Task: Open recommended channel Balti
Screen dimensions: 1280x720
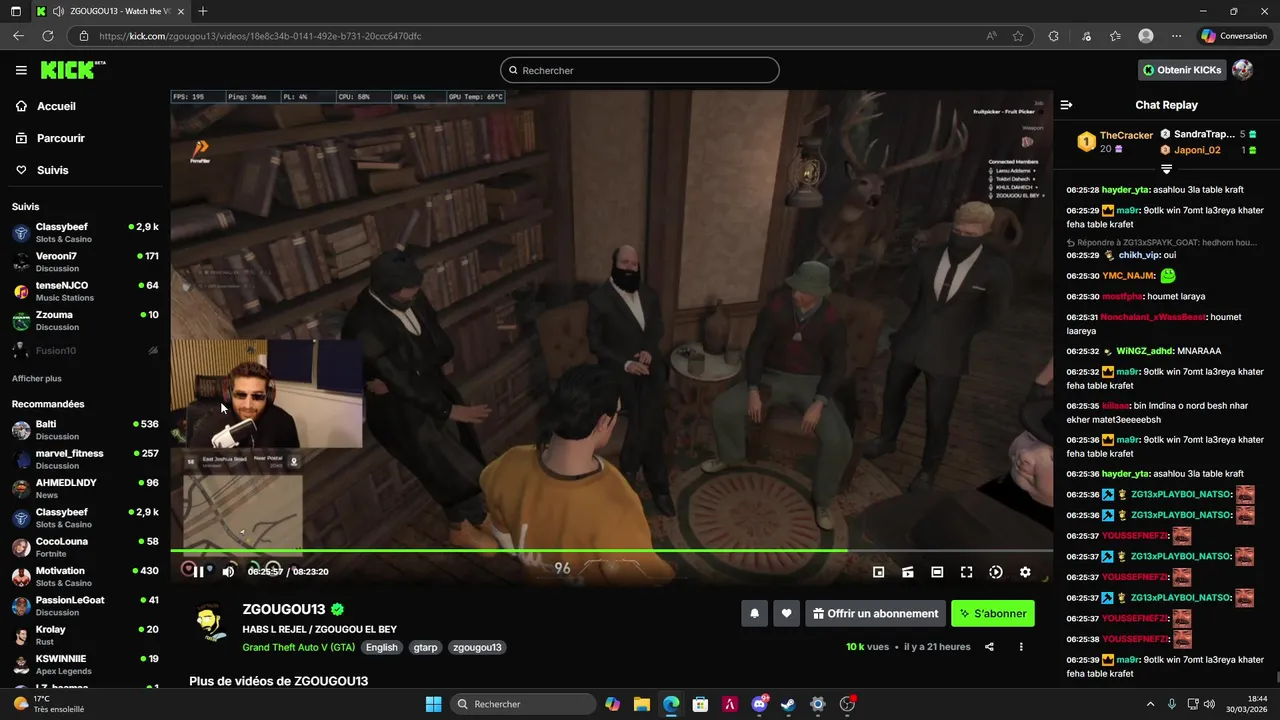Action: tap(85, 429)
